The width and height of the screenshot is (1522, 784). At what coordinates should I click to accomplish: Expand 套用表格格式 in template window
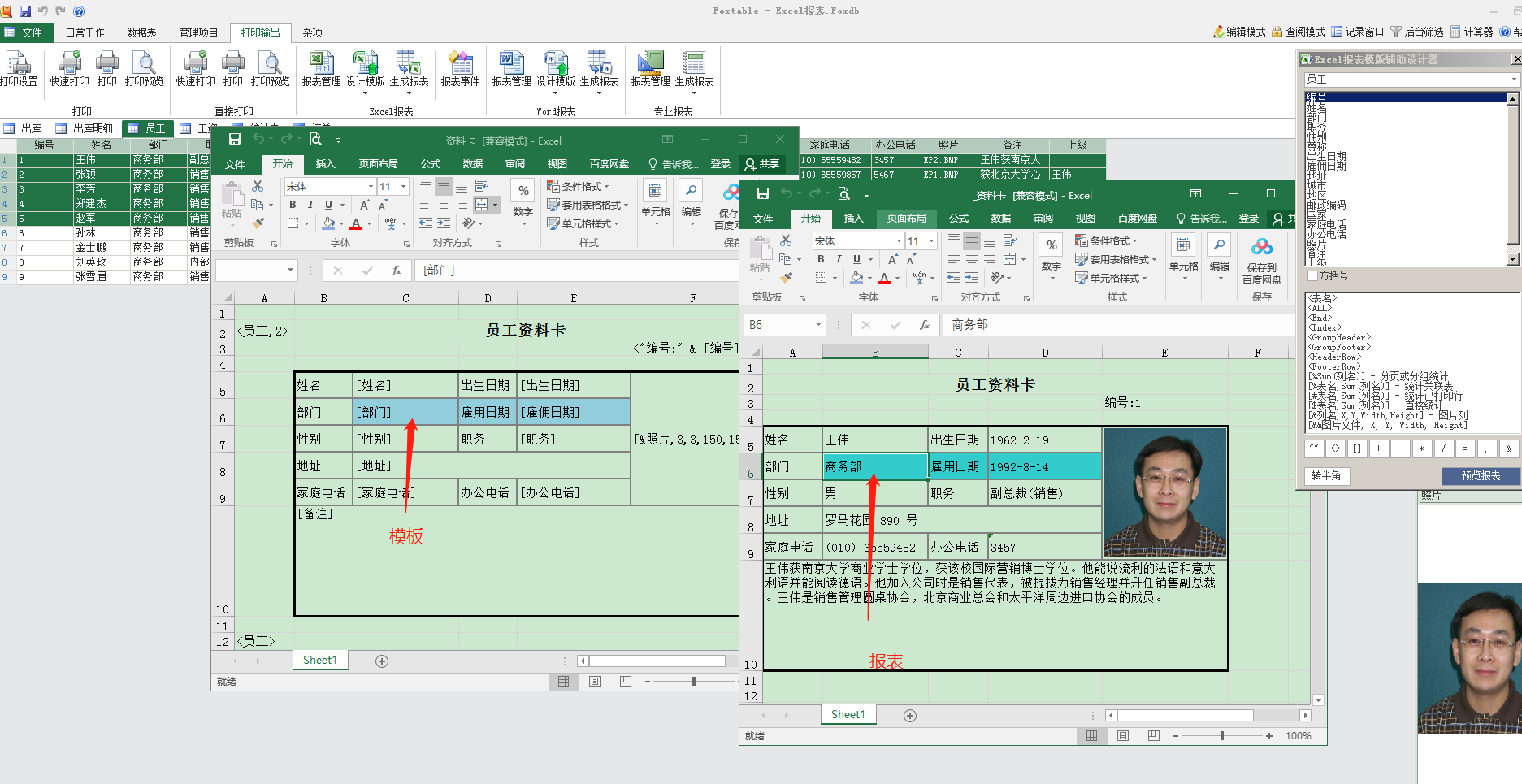point(588,205)
